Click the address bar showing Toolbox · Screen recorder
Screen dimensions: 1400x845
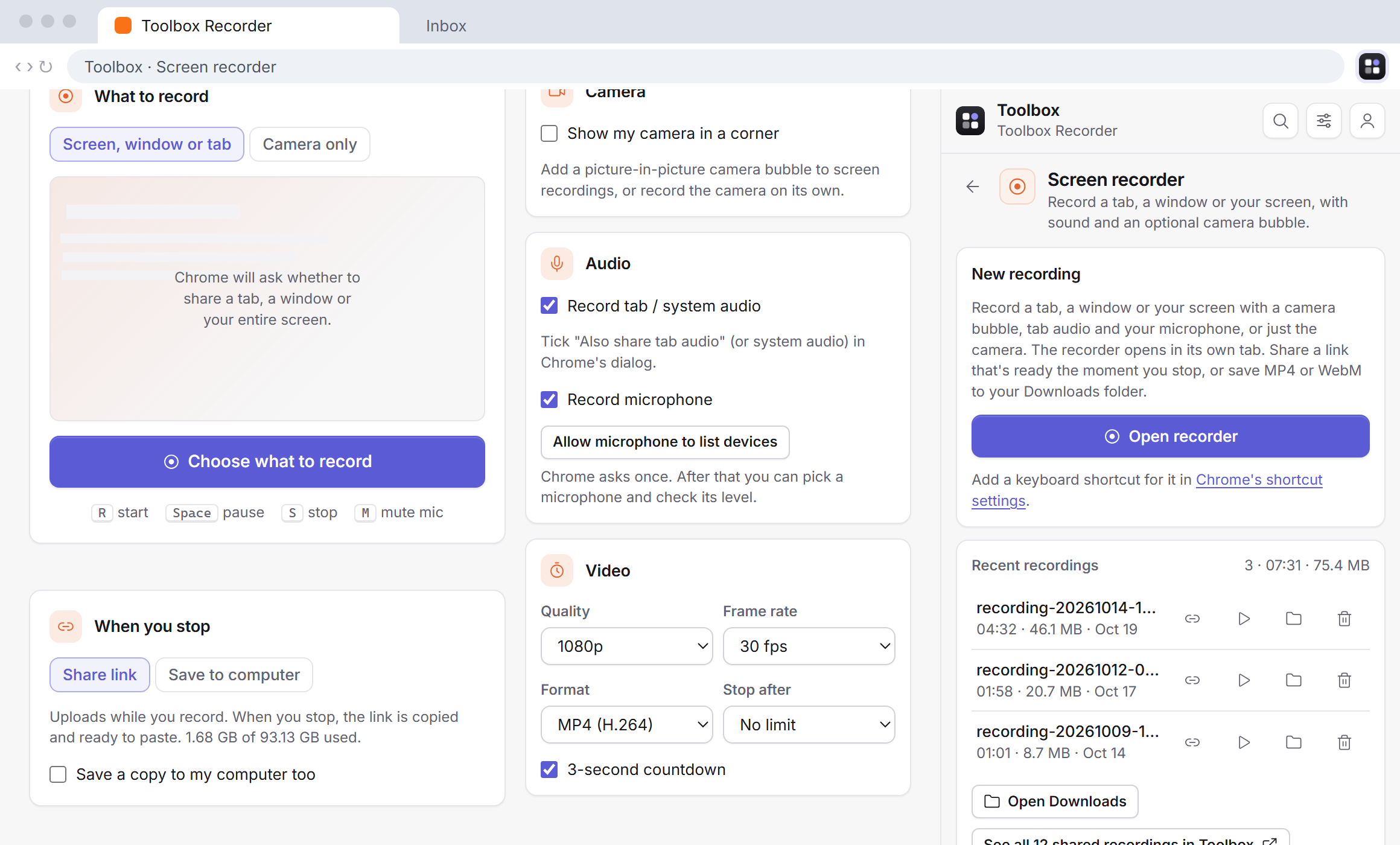pos(705,66)
